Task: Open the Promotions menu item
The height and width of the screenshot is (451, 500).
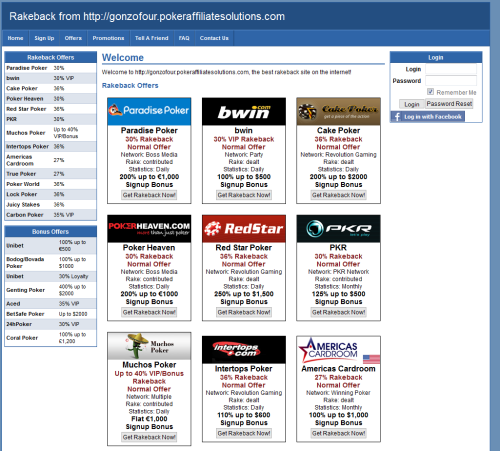Action: [x=108, y=38]
